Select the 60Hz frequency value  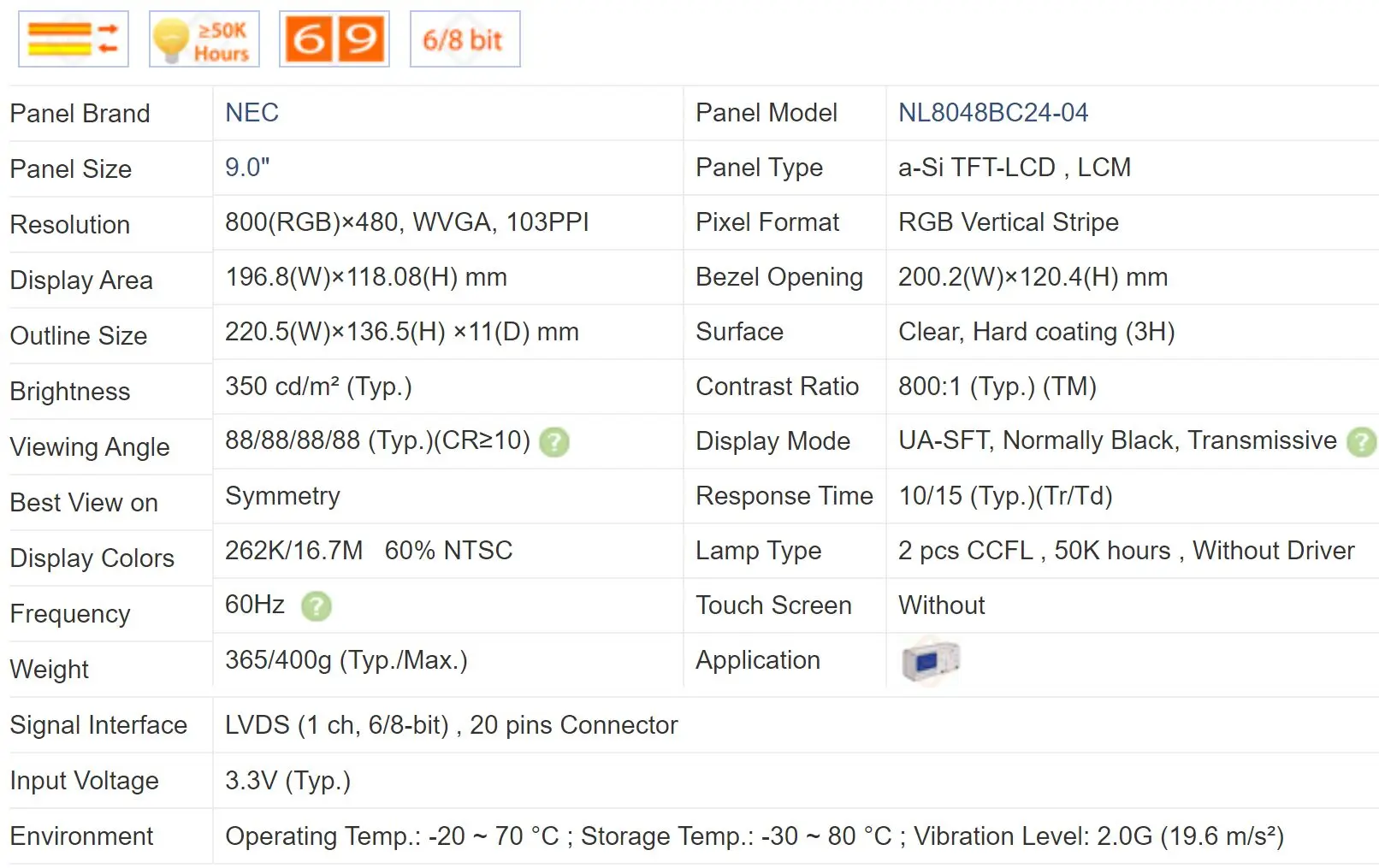255,605
